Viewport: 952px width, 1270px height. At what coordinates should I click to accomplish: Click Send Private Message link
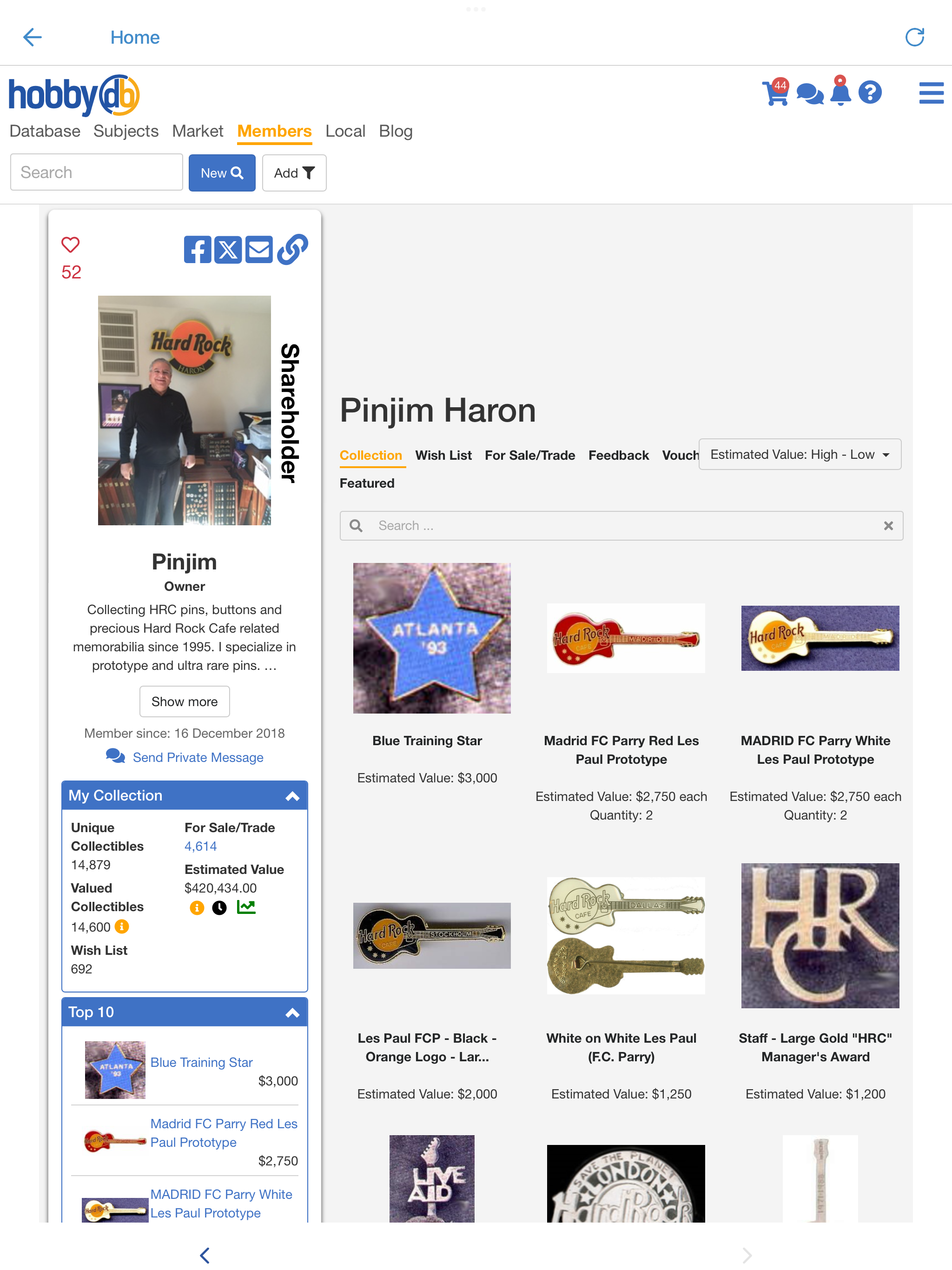198,757
